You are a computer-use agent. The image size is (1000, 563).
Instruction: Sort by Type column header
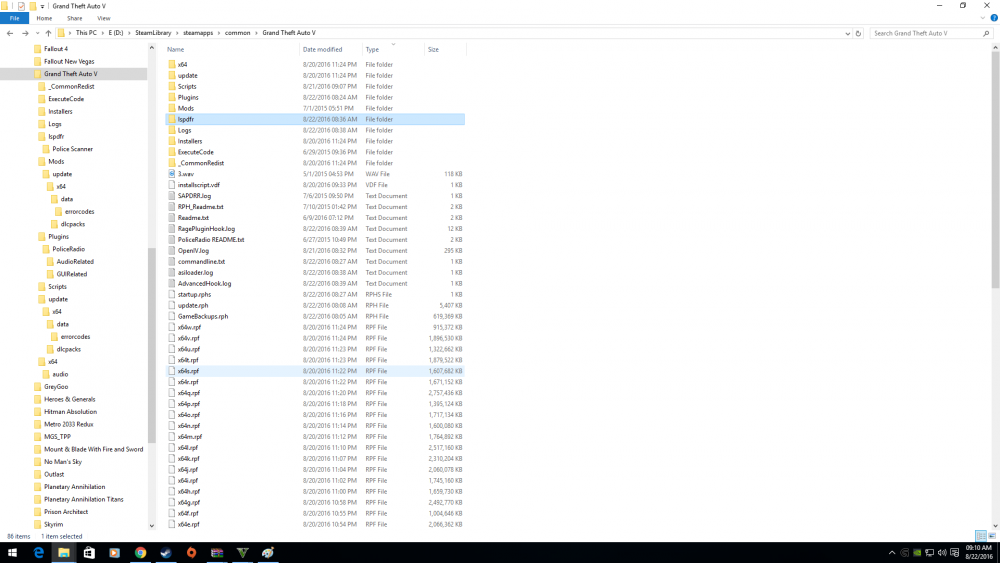pos(372,50)
